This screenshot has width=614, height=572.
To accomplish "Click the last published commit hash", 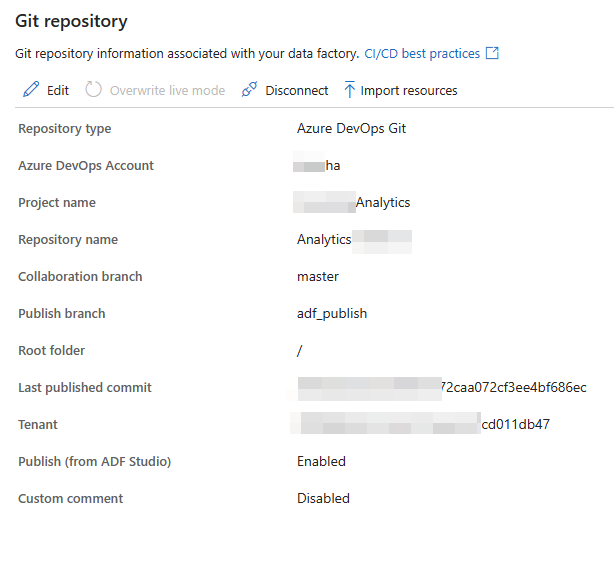I will point(442,388).
